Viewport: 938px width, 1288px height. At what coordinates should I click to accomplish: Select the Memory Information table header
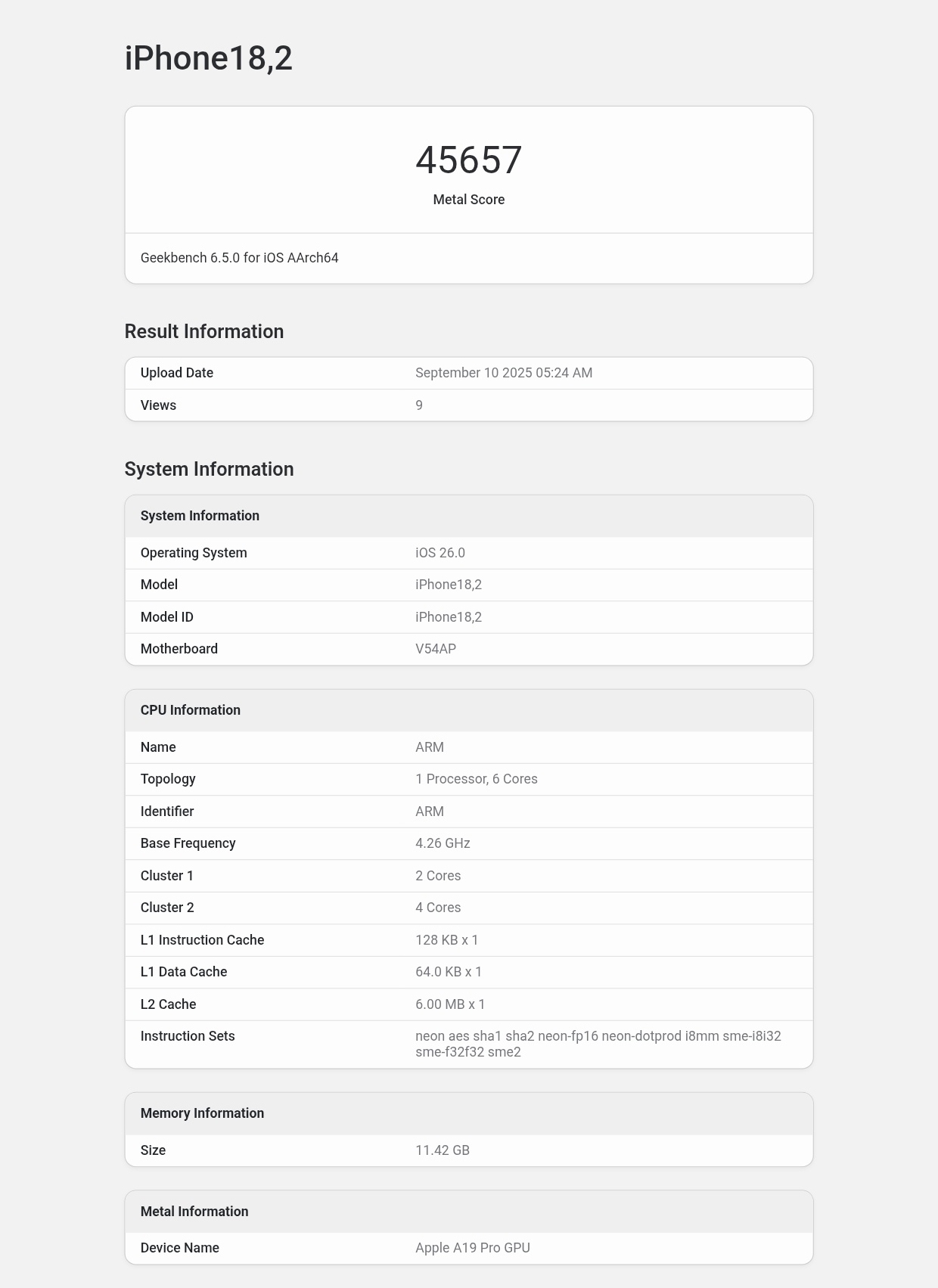pos(202,1113)
